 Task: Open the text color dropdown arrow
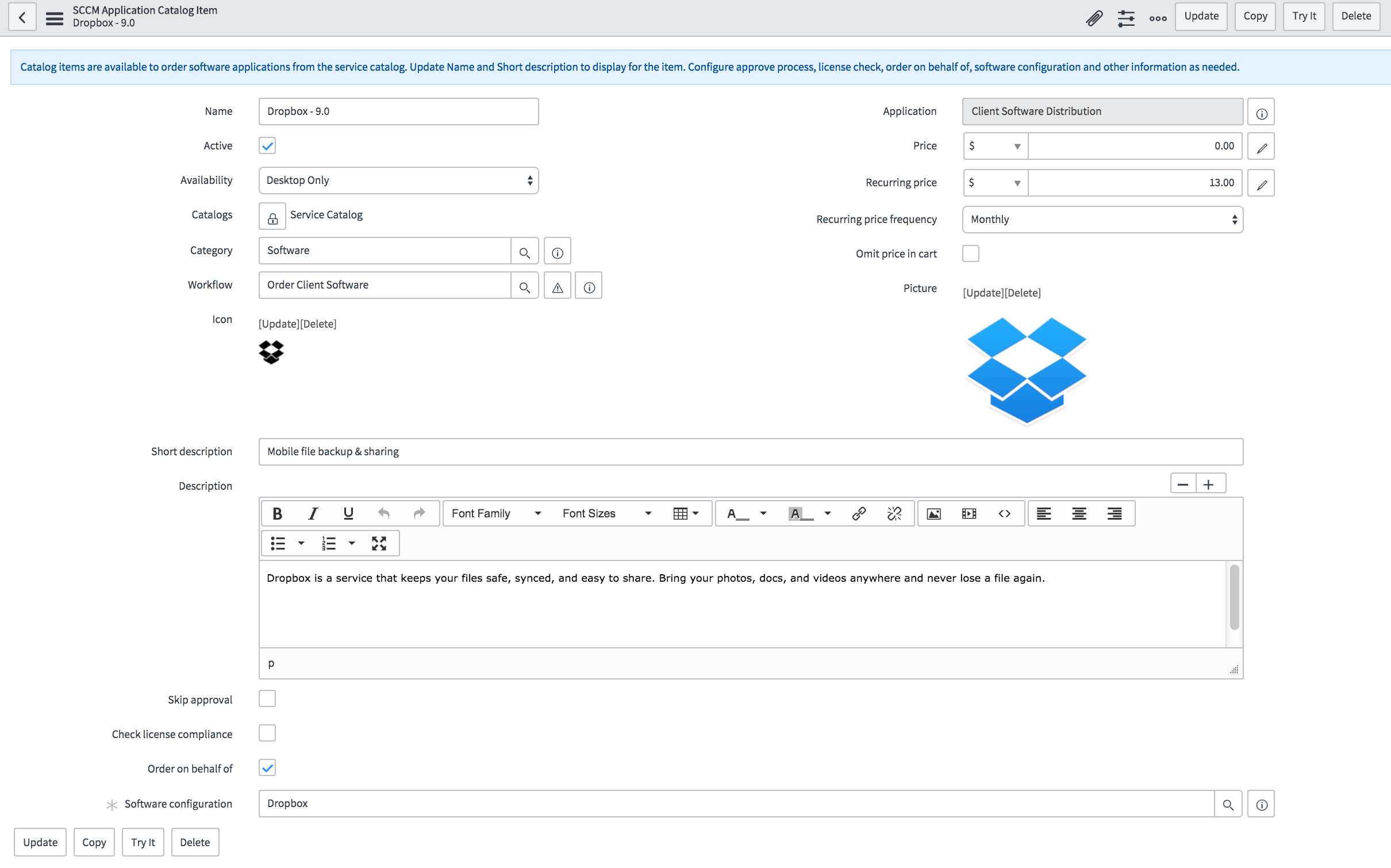click(x=763, y=513)
